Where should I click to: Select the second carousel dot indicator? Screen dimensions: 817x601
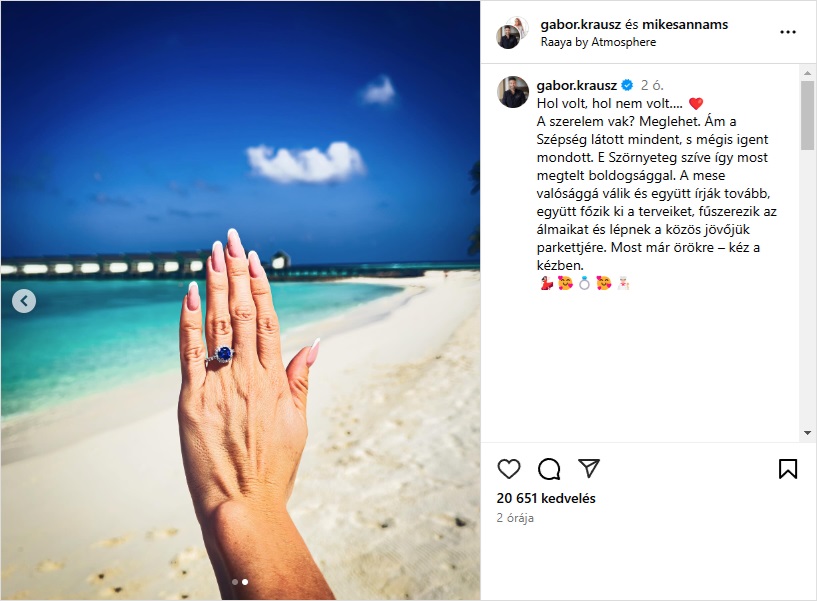(x=245, y=582)
